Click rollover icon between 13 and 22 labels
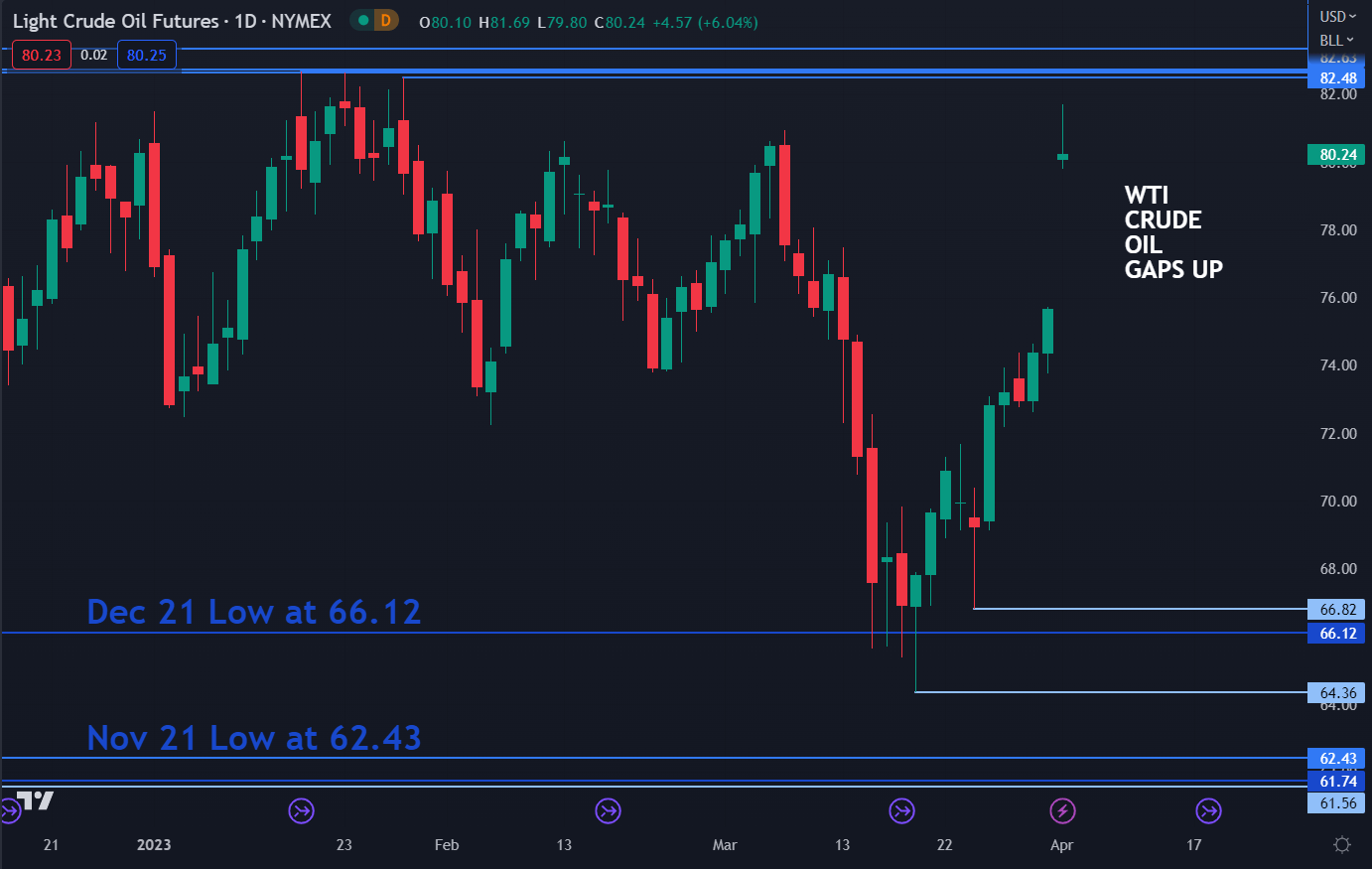Image resolution: width=1372 pixels, height=869 pixels. click(x=901, y=811)
